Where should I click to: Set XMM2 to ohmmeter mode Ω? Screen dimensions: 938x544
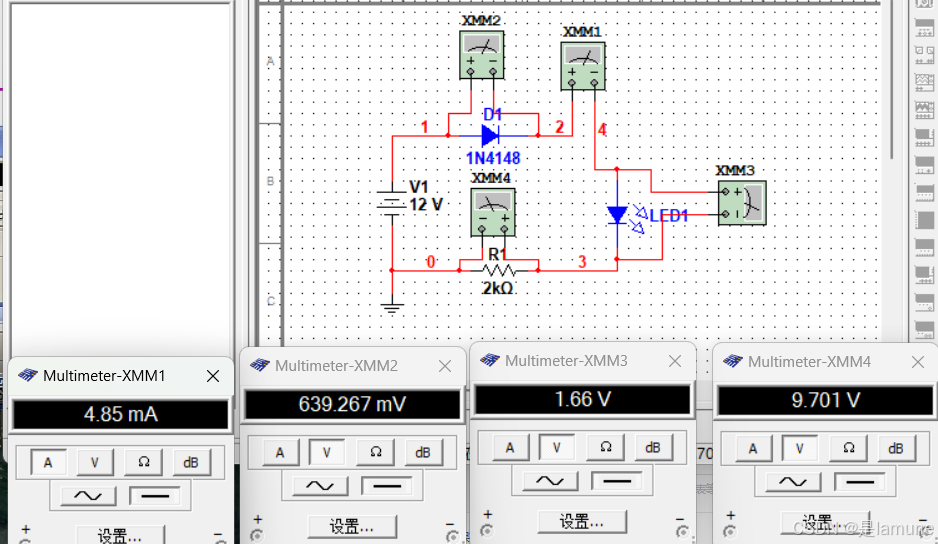[376, 452]
